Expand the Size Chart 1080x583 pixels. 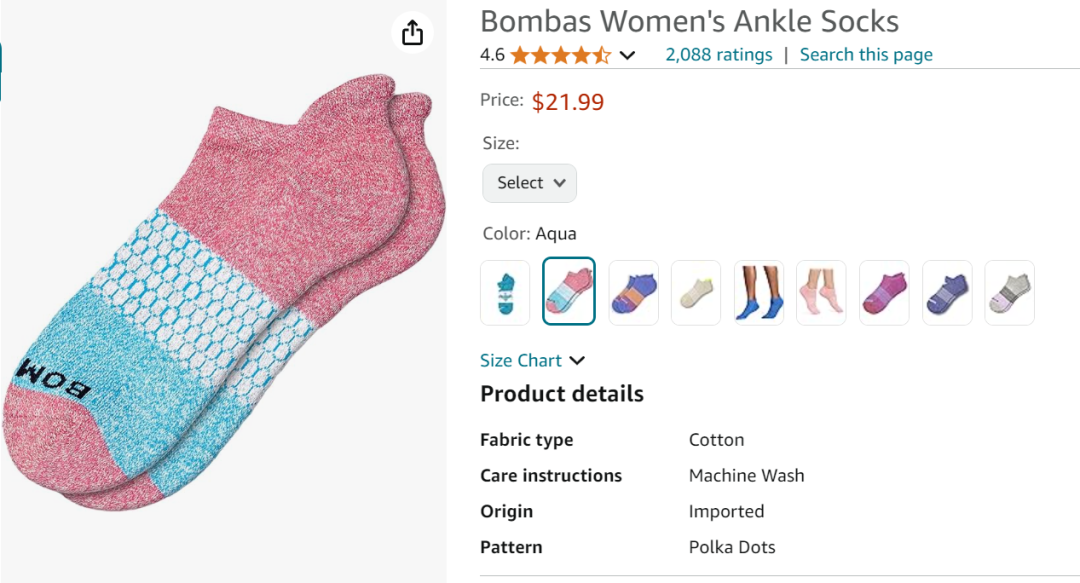tap(532, 361)
